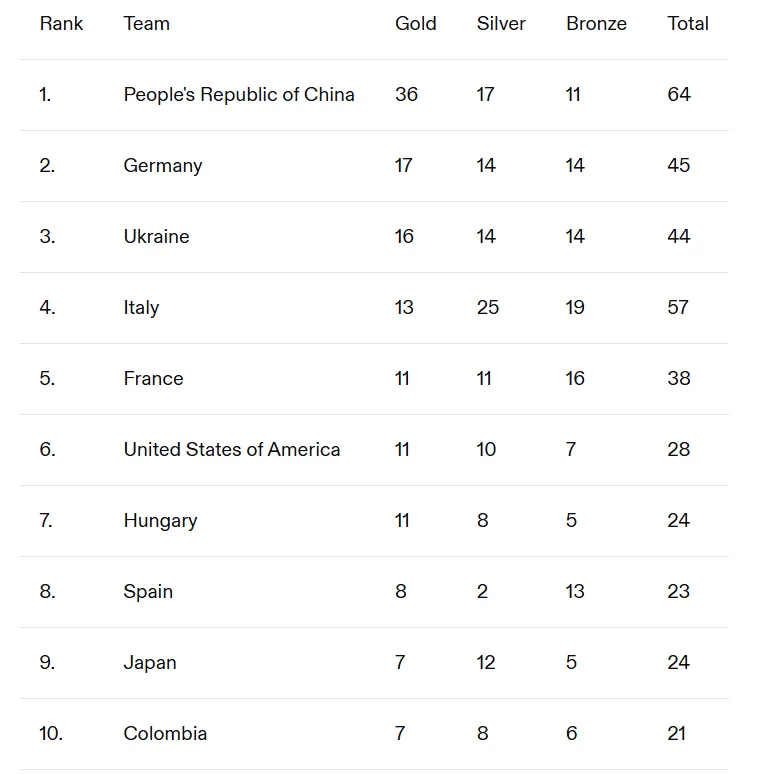The image size is (766, 774).
Task: Open United States of America entry
Action: (232, 450)
